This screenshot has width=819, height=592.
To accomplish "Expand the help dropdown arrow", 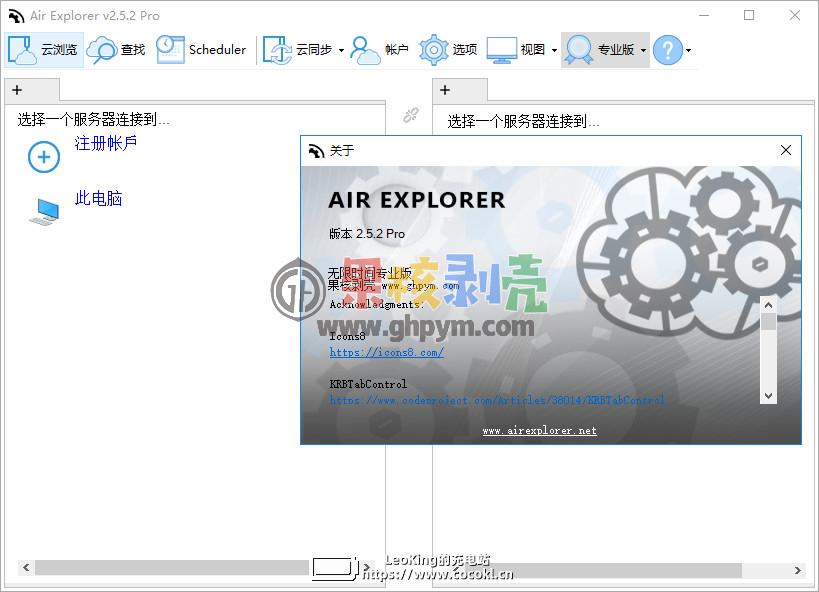I will coord(688,51).
